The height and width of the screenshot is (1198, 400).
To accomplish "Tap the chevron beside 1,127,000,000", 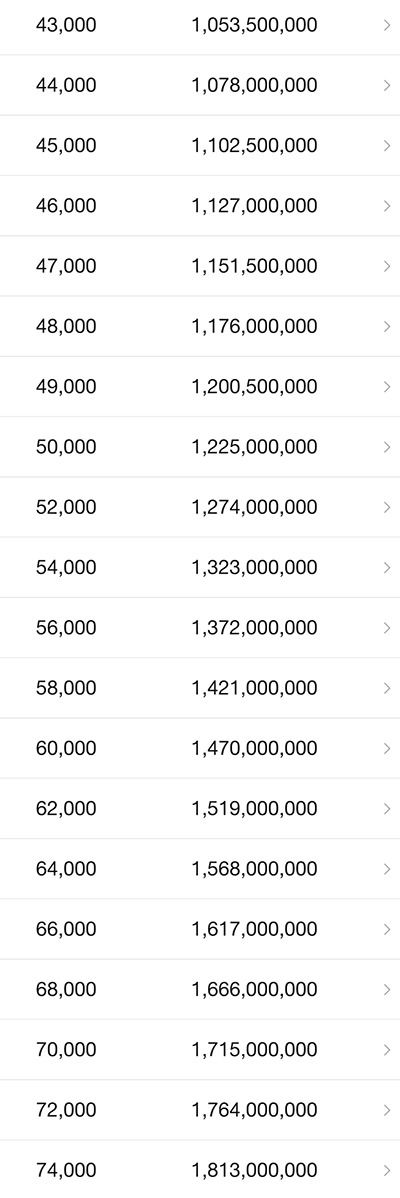I will 387,206.
